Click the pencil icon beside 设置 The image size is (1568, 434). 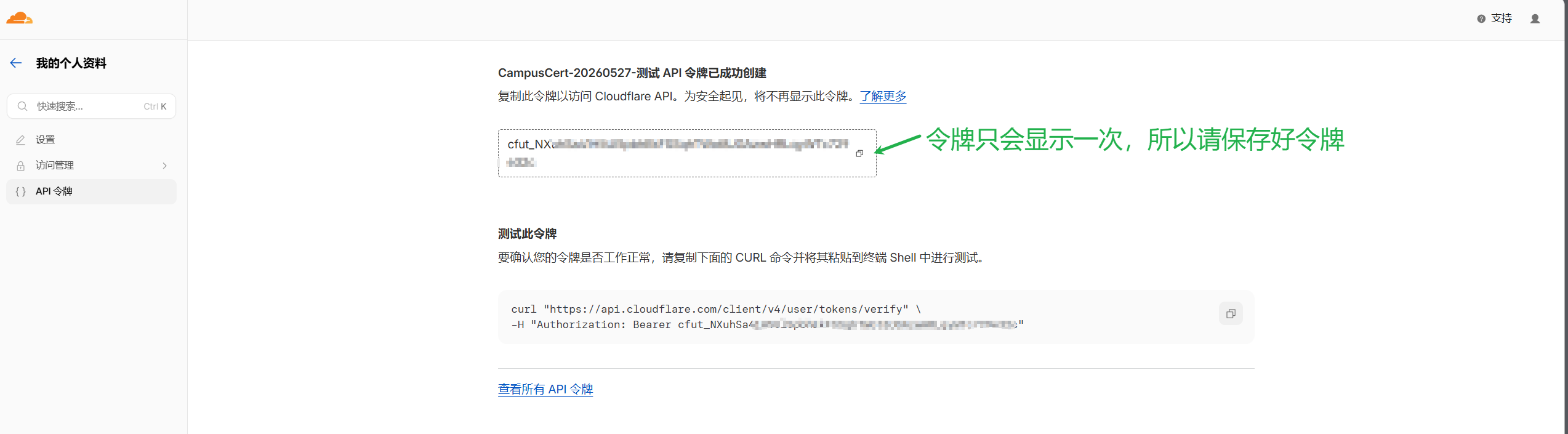pos(20,140)
